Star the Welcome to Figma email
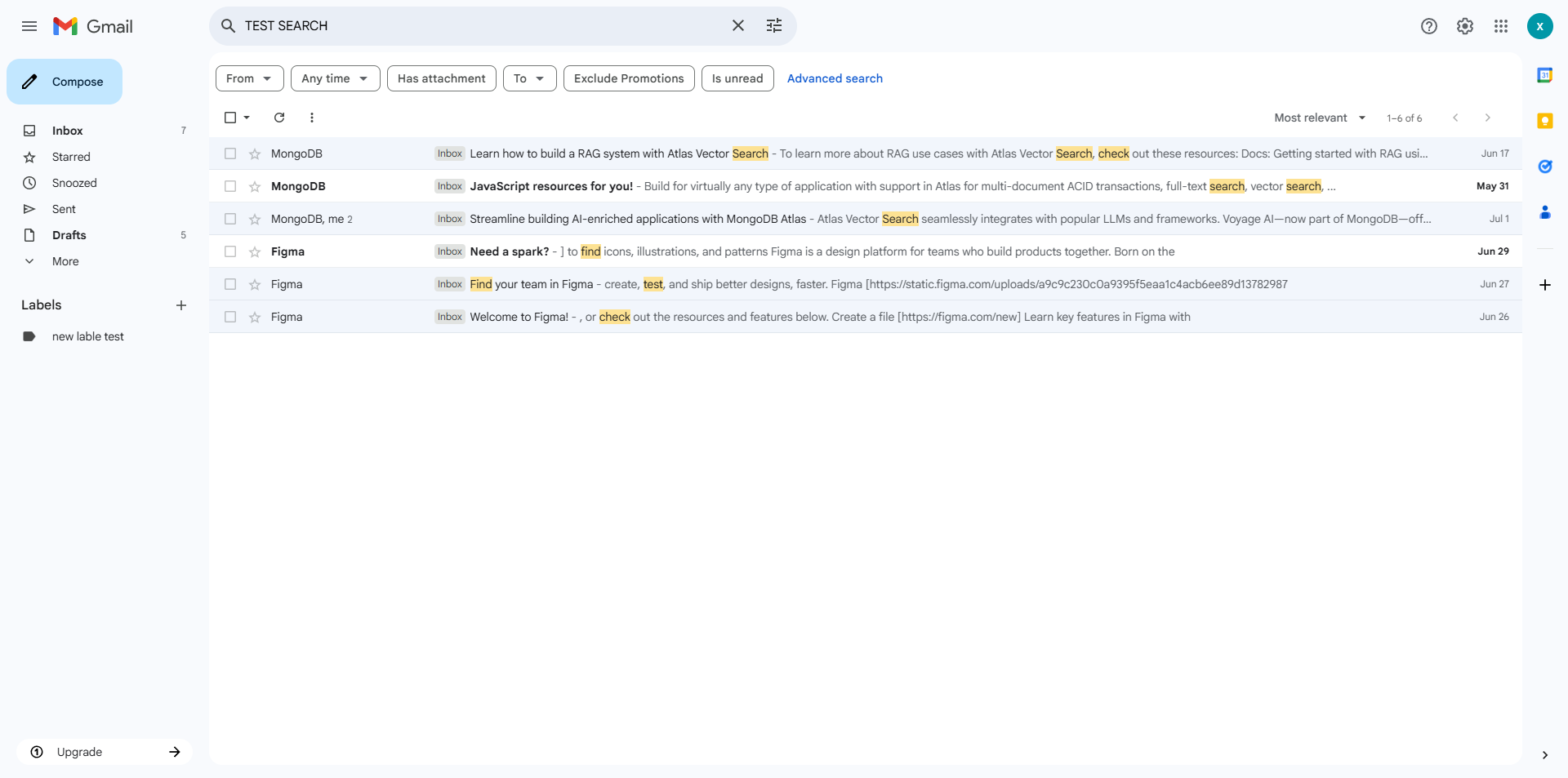 tap(255, 318)
